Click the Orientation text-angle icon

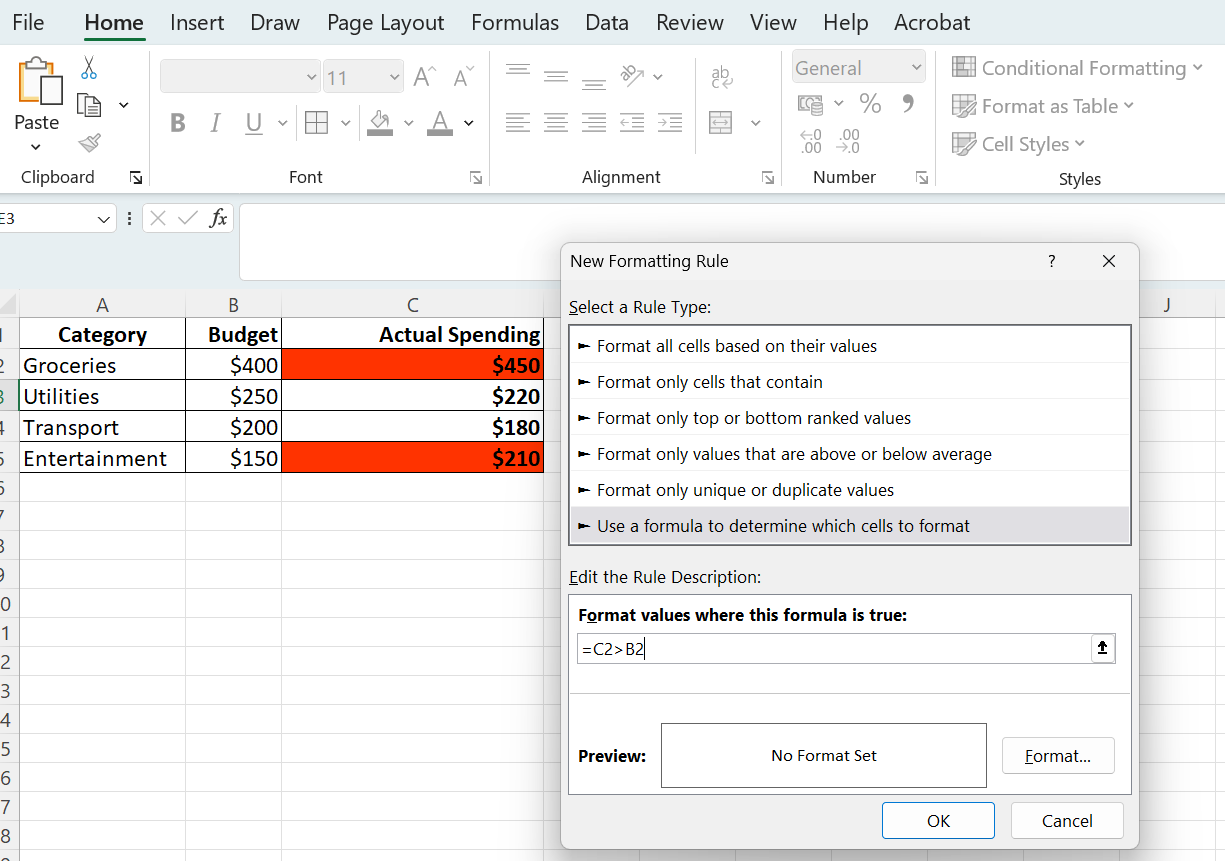[x=633, y=75]
